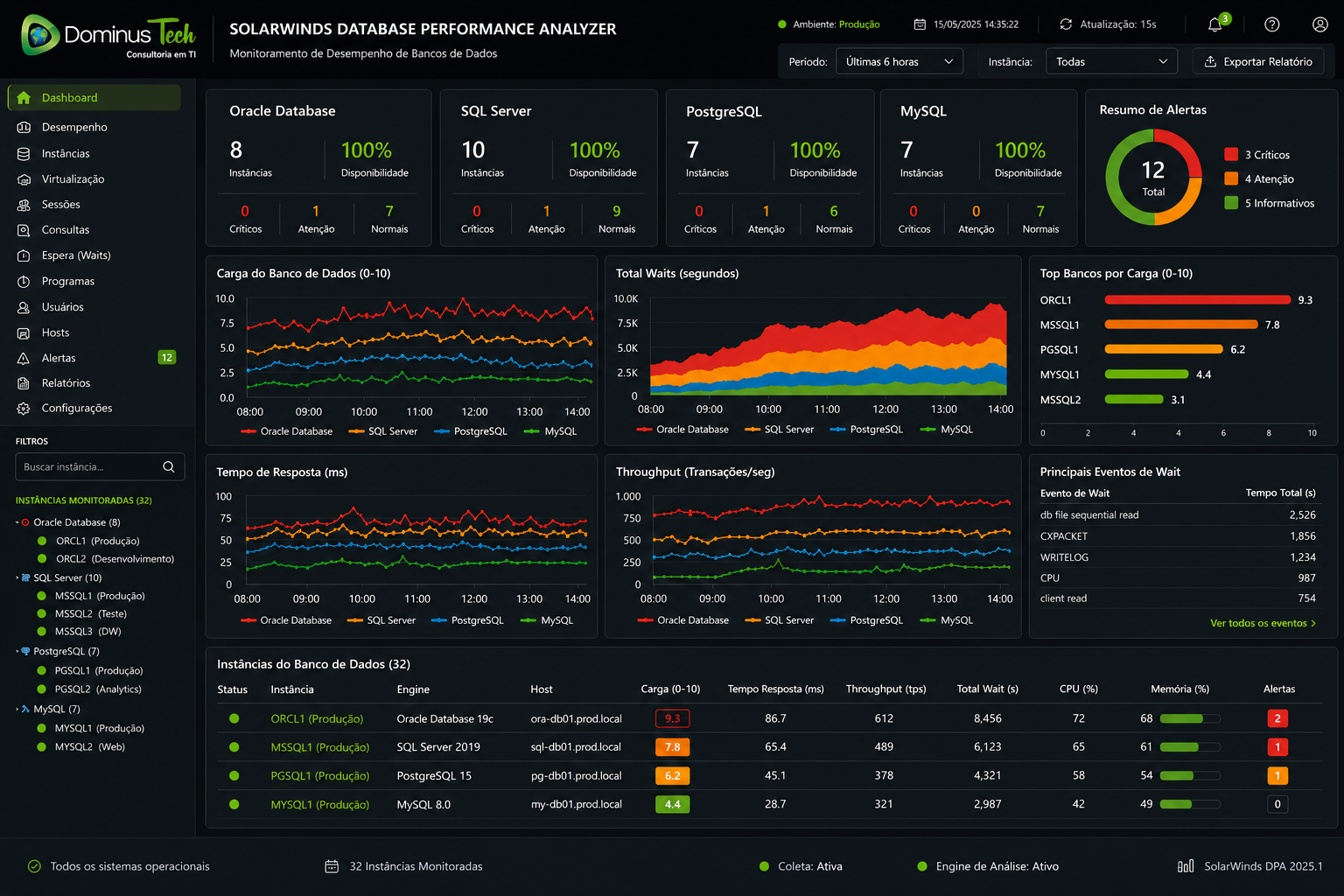Click the red 3 Críticos legend swatch
This screenshot has height=896, width=1344.
pyautogui.click(x=1231, y=155)
